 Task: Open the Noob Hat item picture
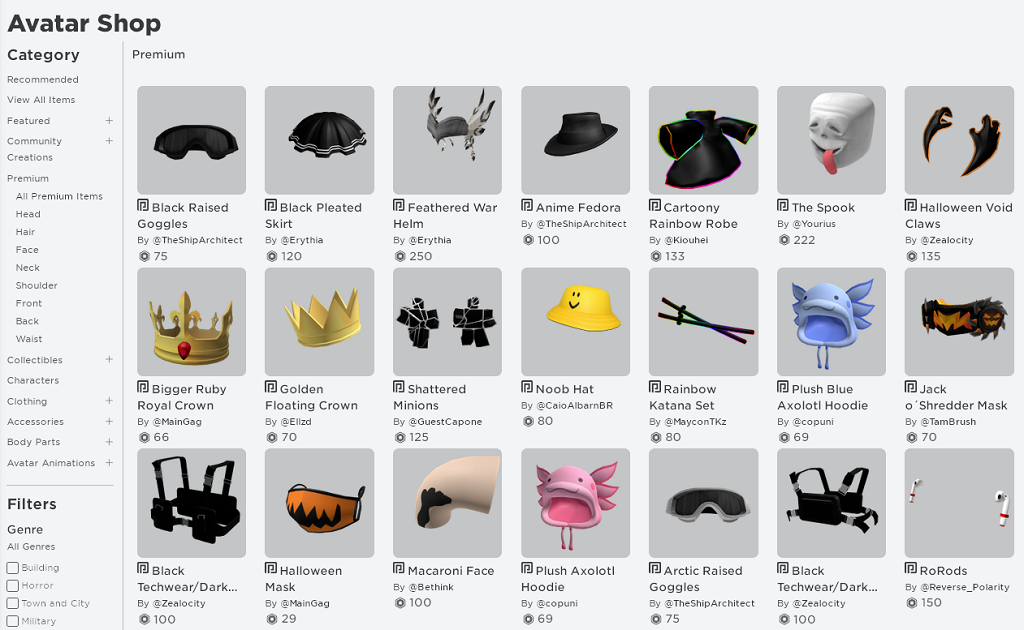tap(575, 321)
